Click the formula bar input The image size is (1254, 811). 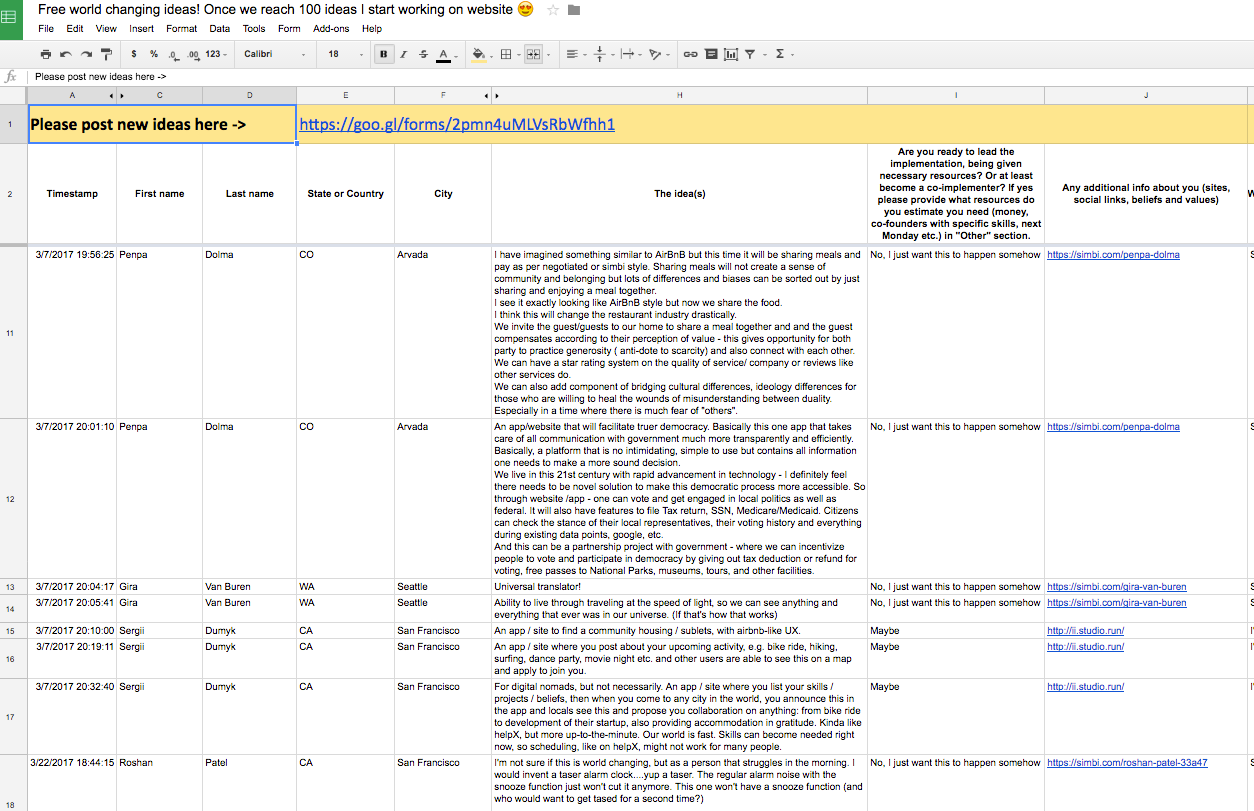click(x=640, y=76)
